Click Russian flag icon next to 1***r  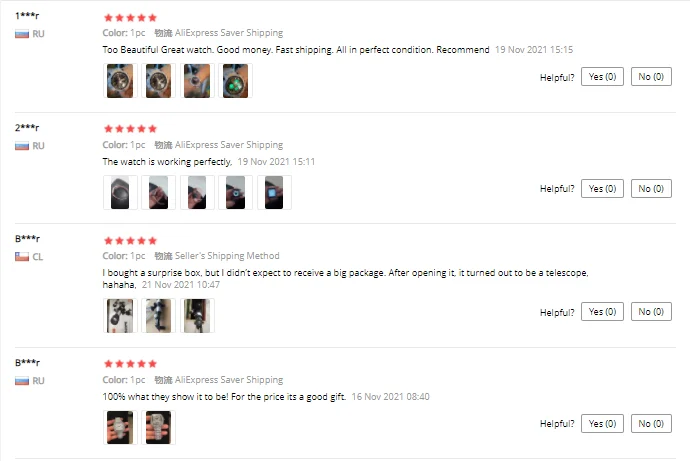tap(22, 34)
